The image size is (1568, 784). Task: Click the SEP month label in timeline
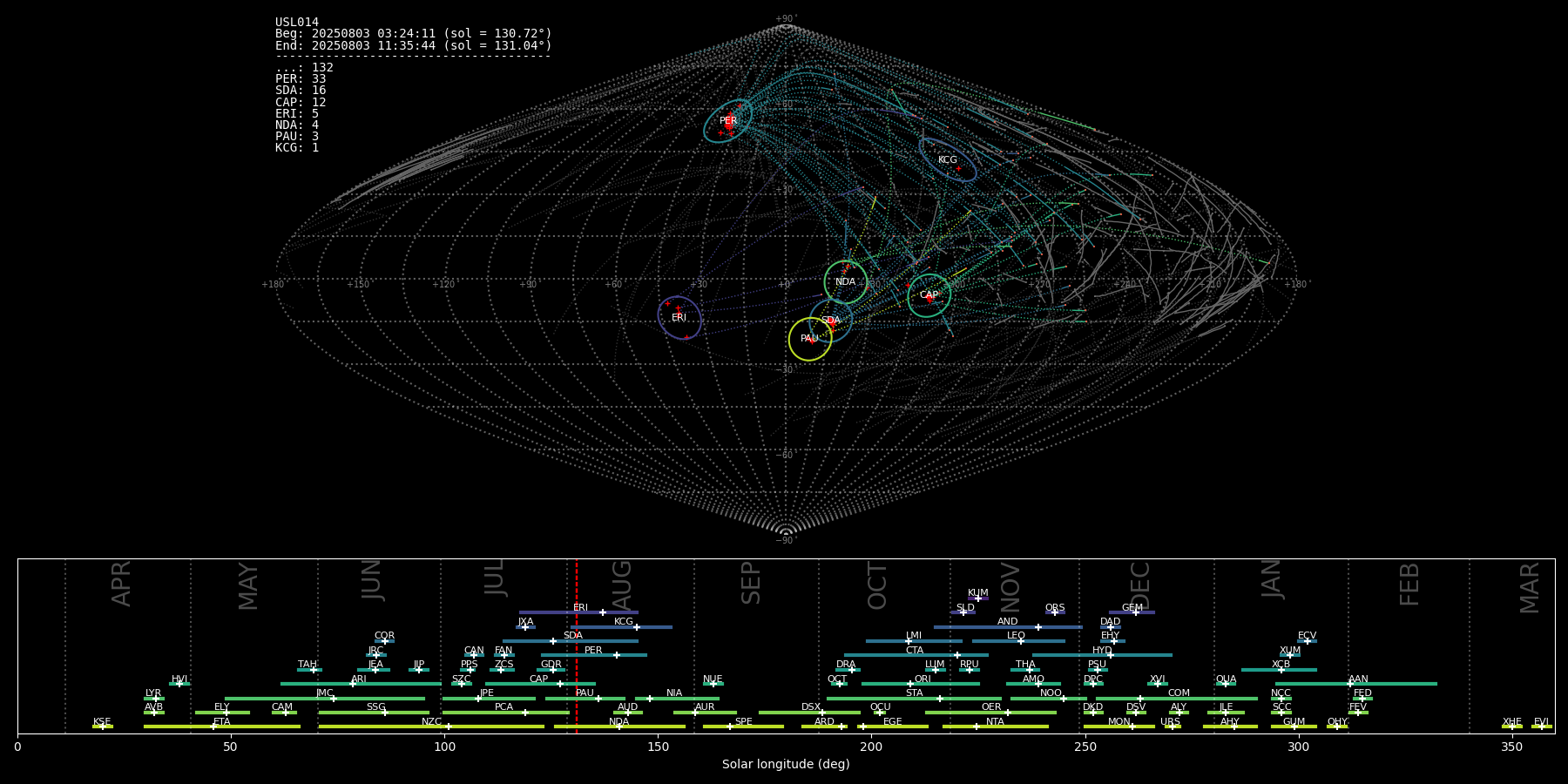(x=751, y=583)
